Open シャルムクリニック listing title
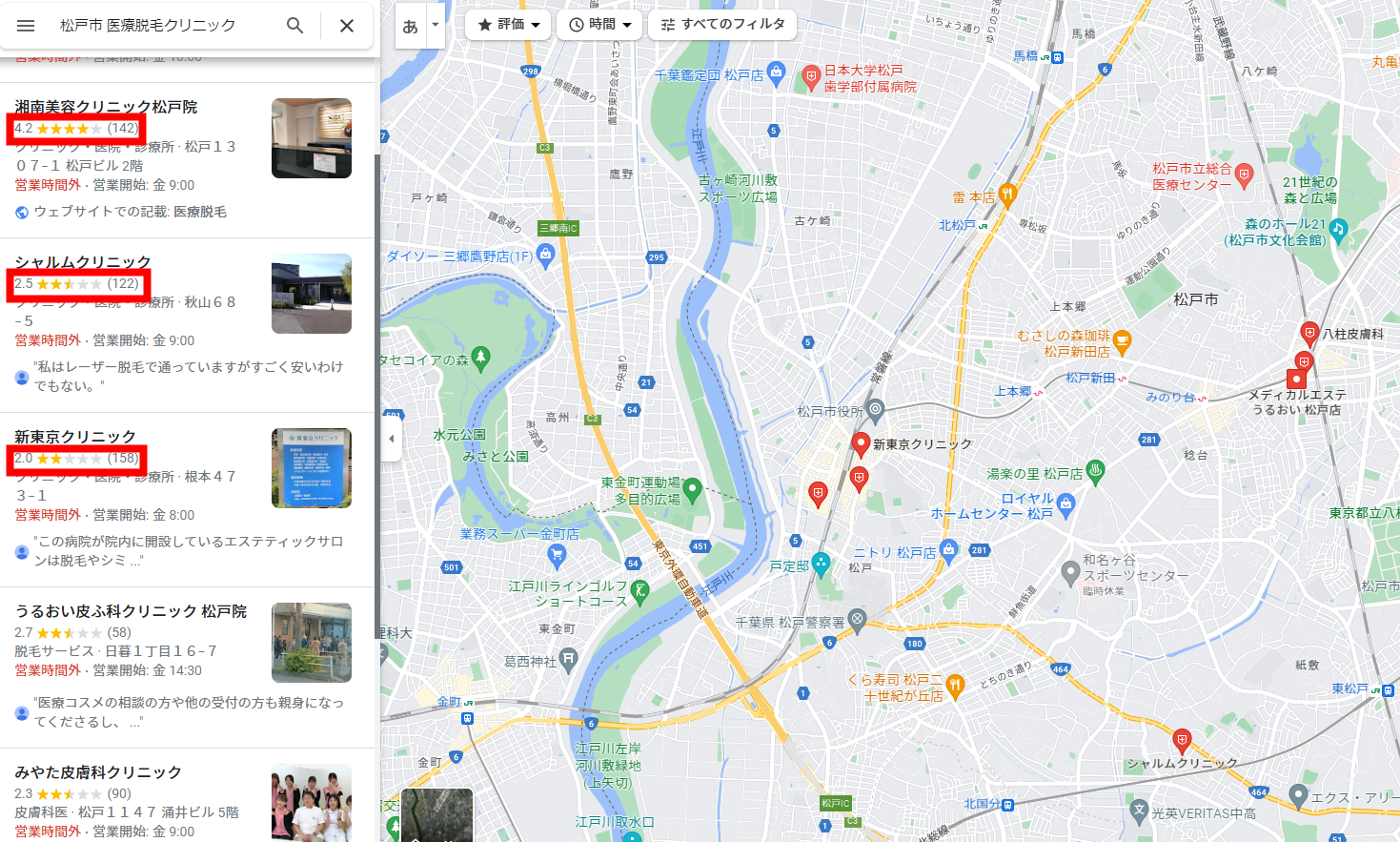 (83, 261)
